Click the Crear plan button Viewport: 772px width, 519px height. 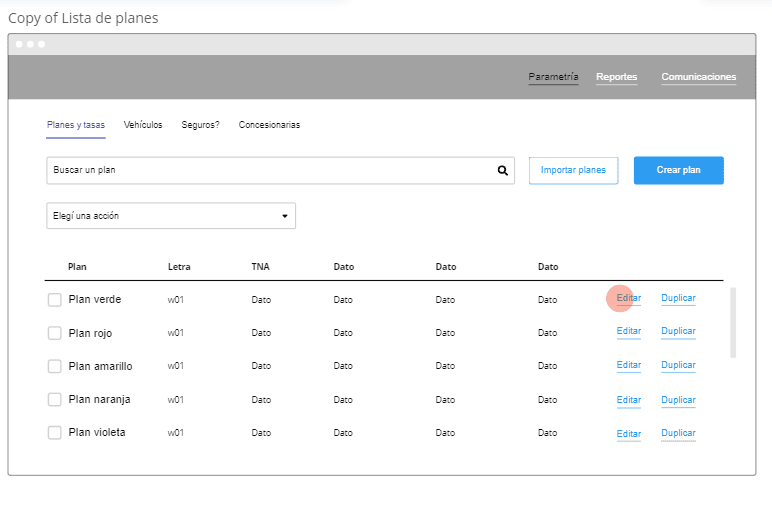point(678,170)
